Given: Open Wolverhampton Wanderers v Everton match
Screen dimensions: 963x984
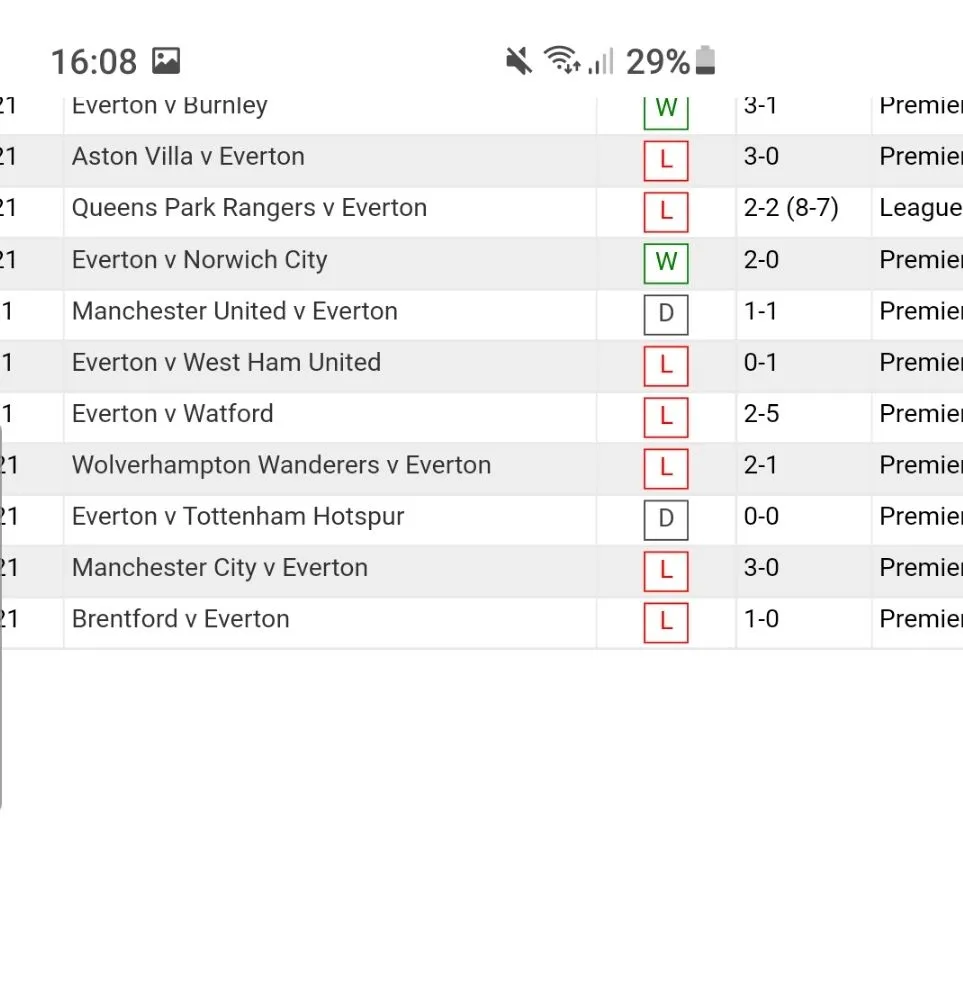Looking at the screenshot, I should [x=281, y=465].
